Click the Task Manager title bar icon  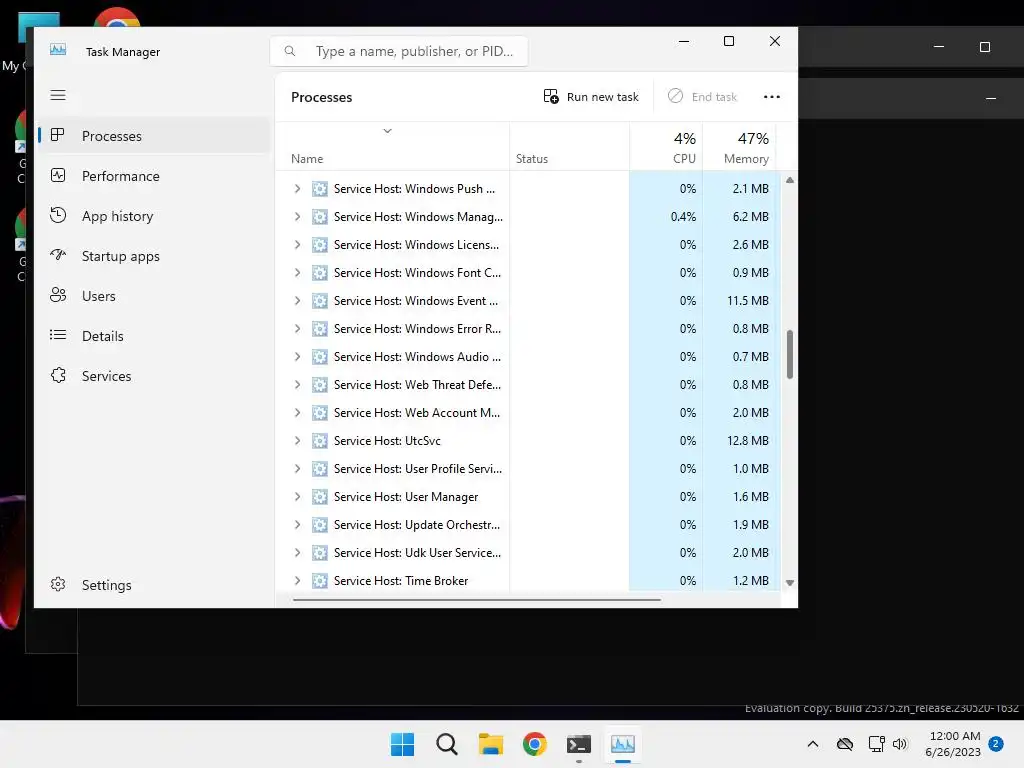coord(58,50)
